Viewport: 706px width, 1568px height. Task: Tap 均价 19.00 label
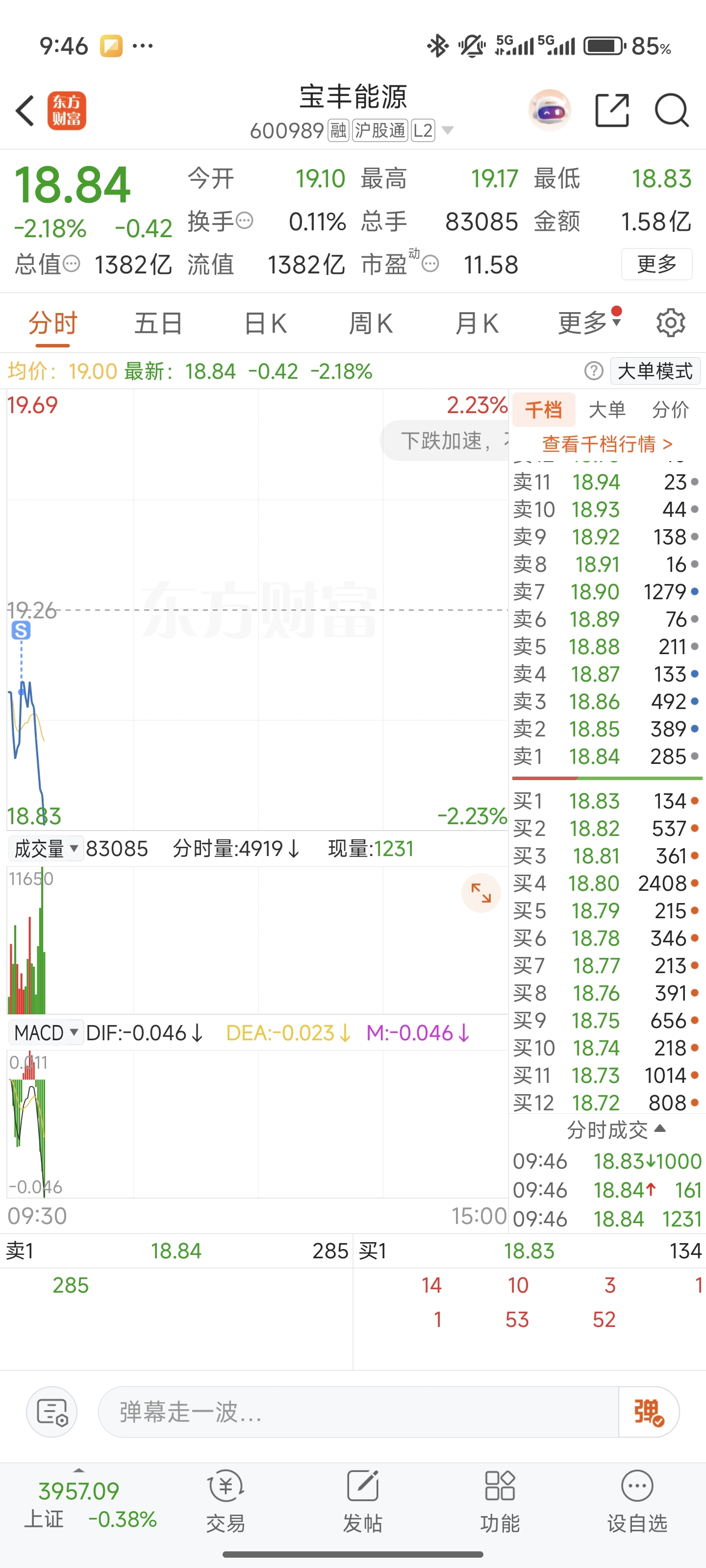pos(62,371)
